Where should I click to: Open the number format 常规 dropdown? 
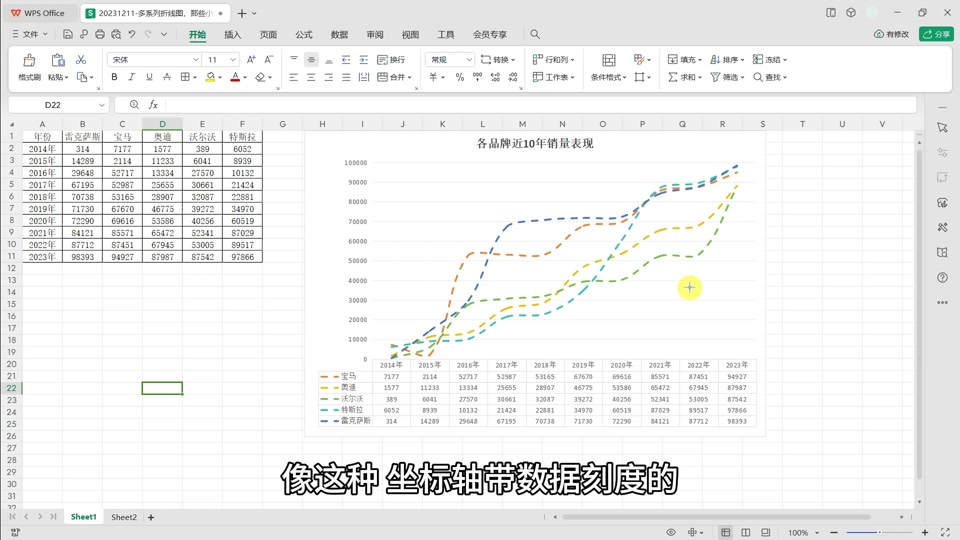click(469, 59)
